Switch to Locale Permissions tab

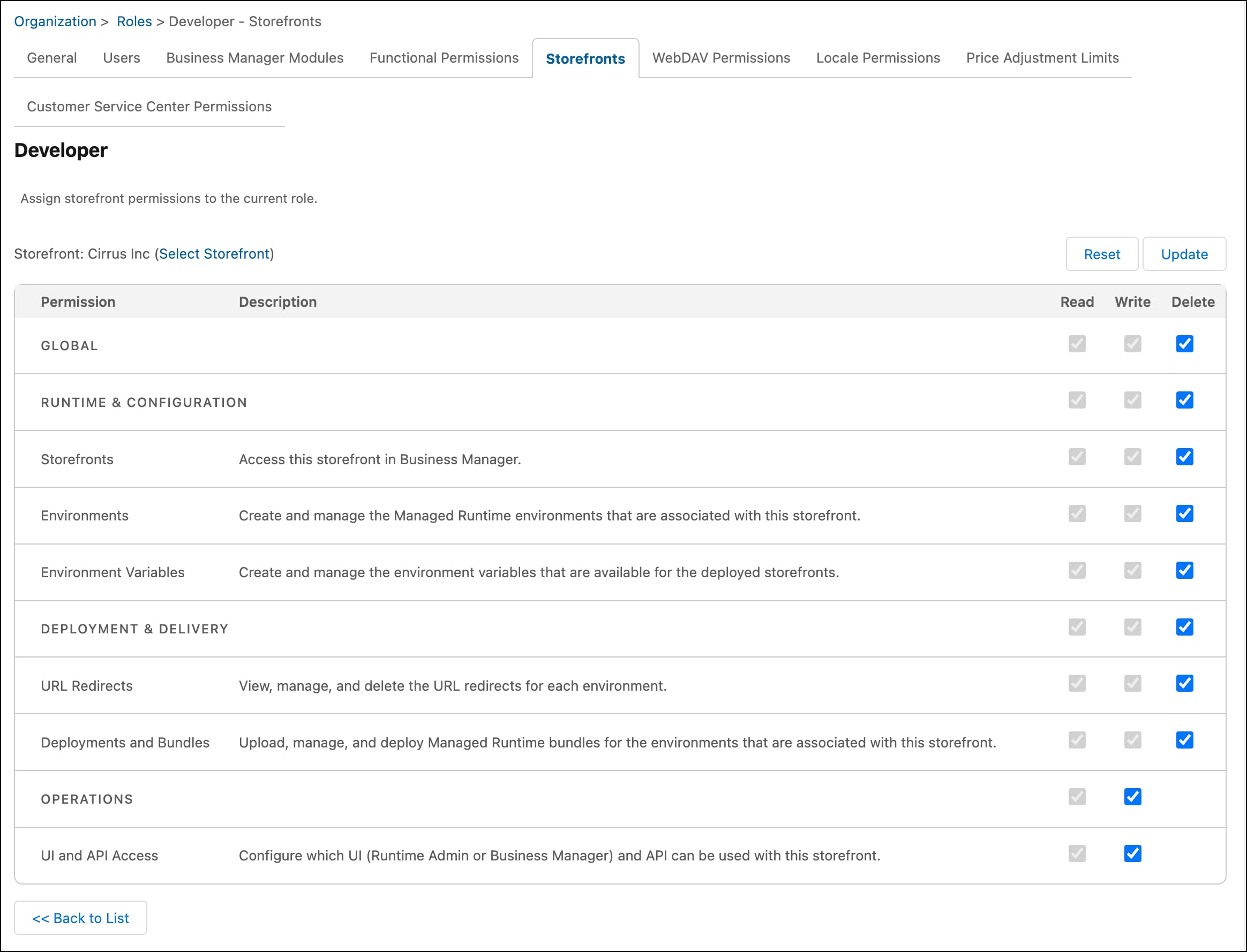click(878, 58)
